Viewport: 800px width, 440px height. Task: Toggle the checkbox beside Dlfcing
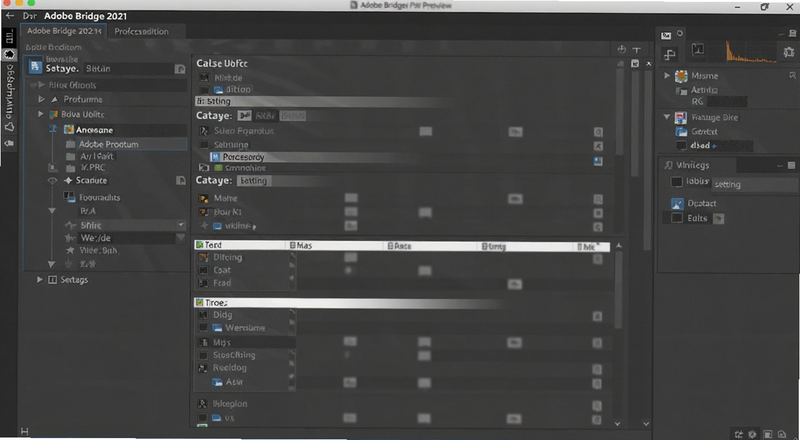(204, 257)
